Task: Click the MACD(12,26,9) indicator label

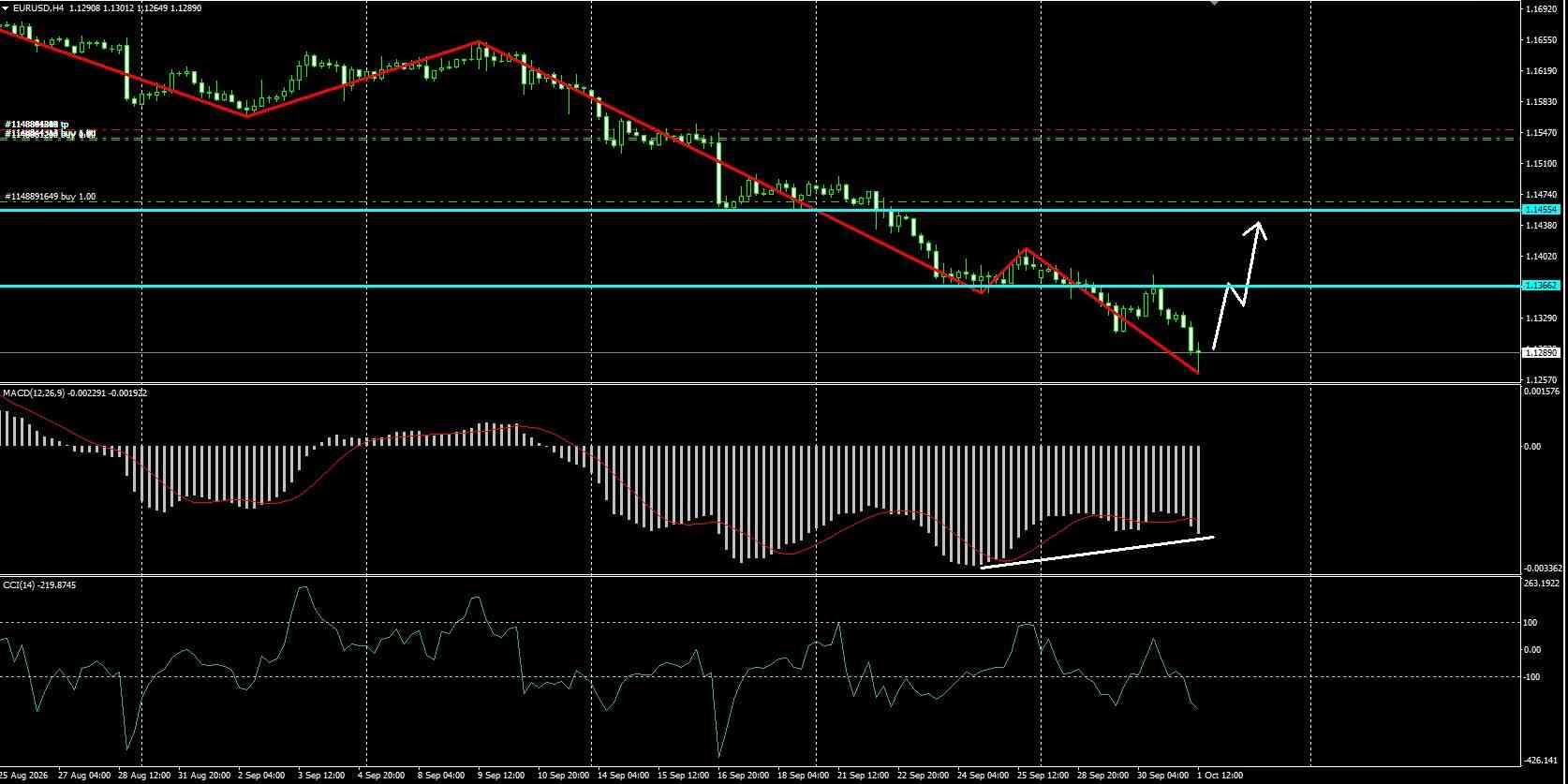Action: 35,393
